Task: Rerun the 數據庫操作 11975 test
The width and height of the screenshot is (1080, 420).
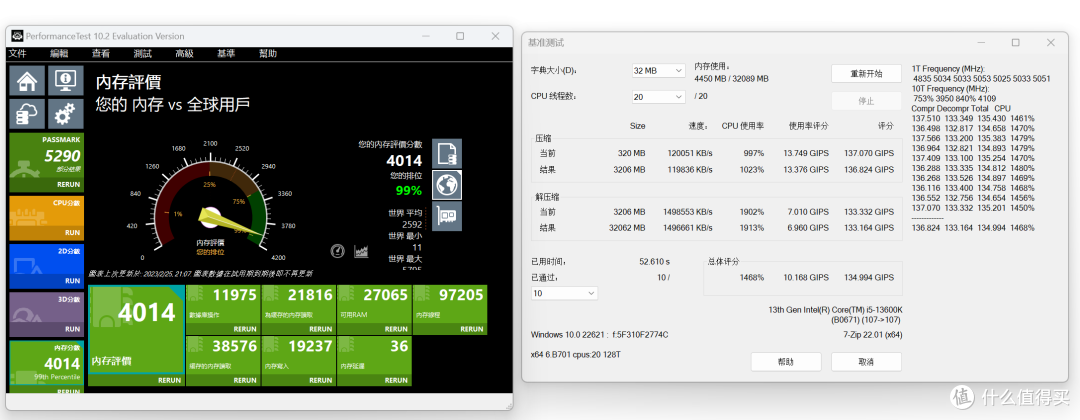Action: [245, 329]
